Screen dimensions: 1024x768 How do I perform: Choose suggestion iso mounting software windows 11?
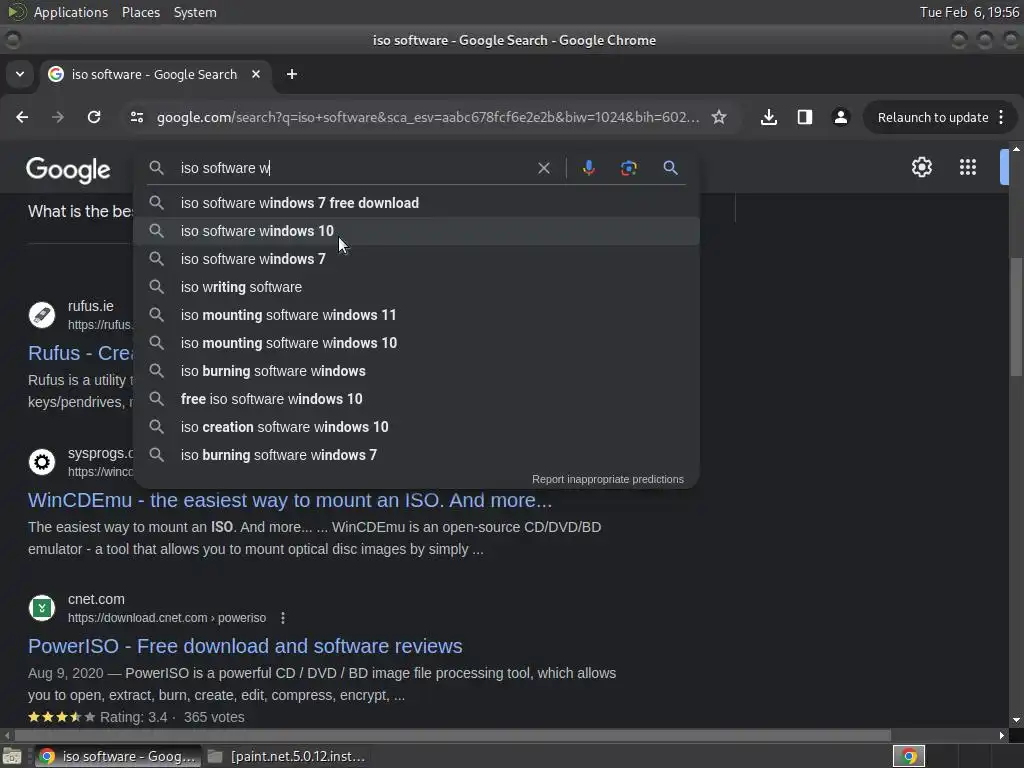click(x=417, y=315)
